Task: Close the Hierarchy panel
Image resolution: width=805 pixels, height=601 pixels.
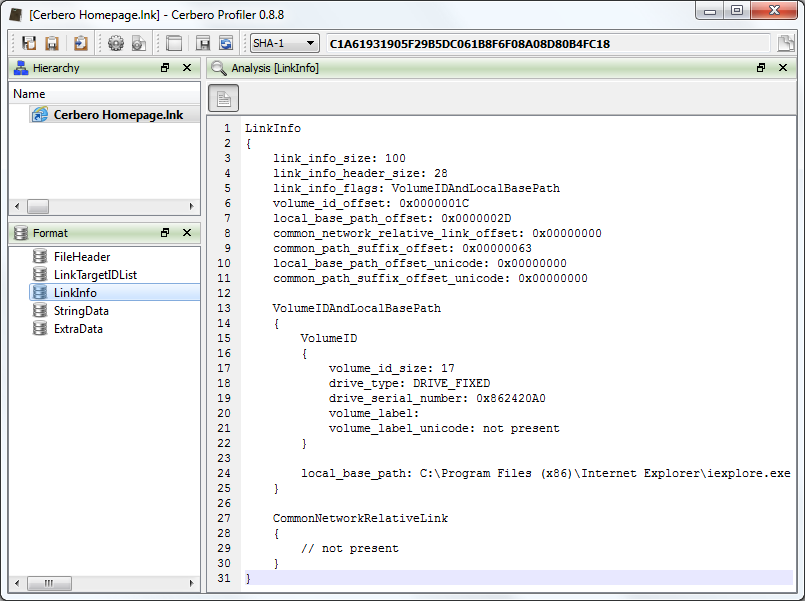Action: 187,68
